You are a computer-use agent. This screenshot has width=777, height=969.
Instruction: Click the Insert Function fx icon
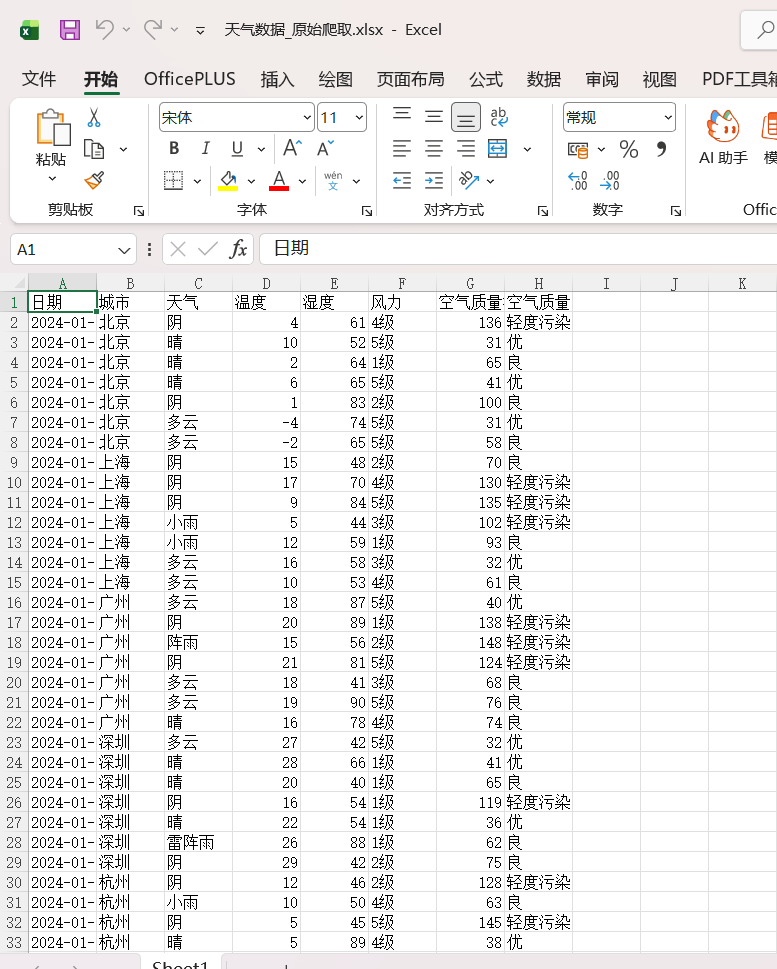[x=238, y=249]
